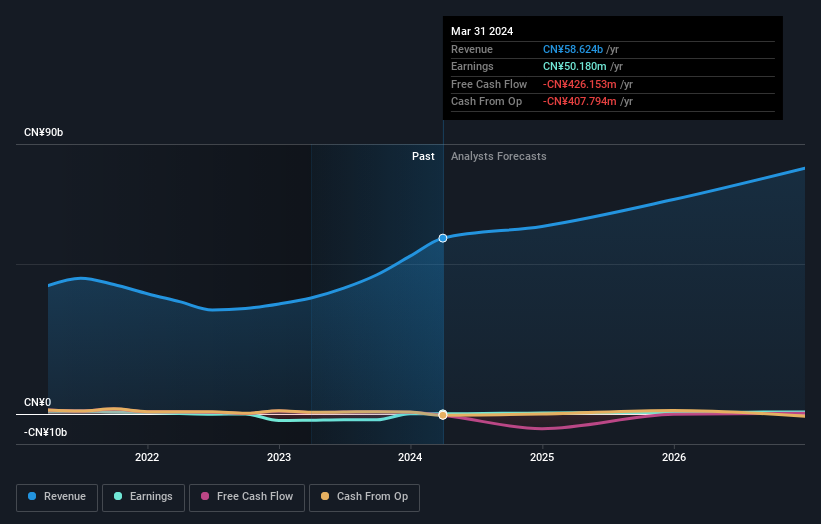Click the CN¥0 y-axis label

pos(38,402)
